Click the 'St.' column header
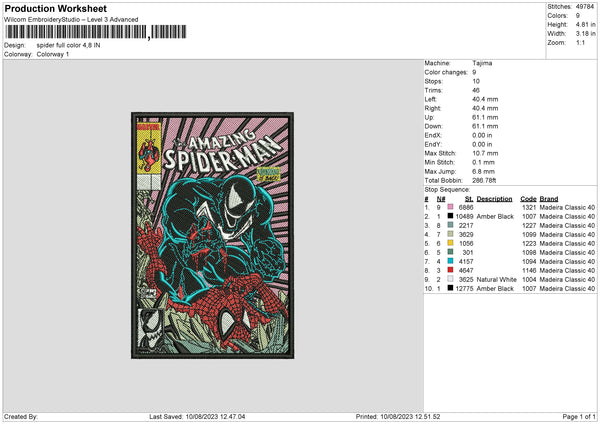This screenshot has width=600, height=424. (x=469, y=199)
